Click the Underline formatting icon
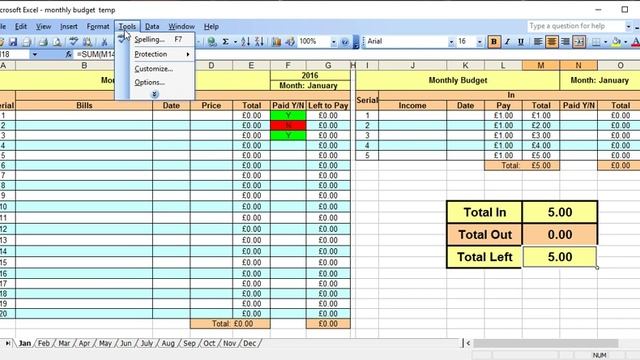640x360 pixels. [521, 42]
